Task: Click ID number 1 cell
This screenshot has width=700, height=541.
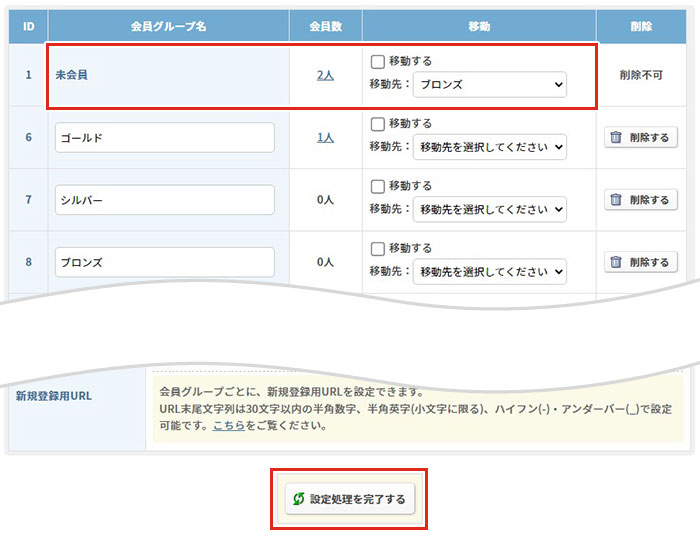Action: [29, 75]
